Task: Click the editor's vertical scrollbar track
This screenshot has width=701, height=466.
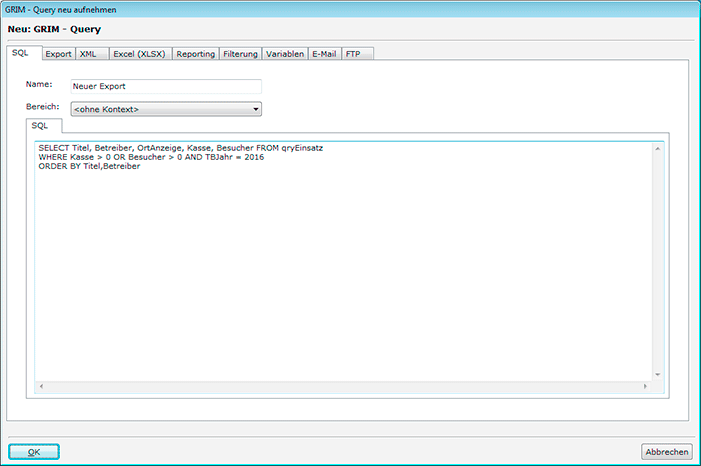Action: [x=657, y=260]
